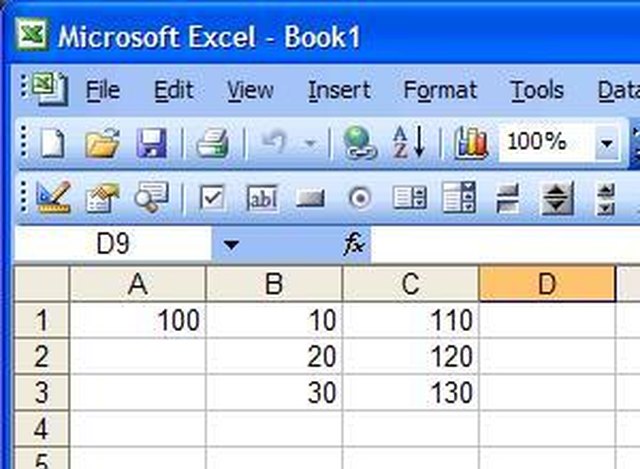Click the Select All corner box
This screenshot has height=469, width=640.
(x=42, y=284)
